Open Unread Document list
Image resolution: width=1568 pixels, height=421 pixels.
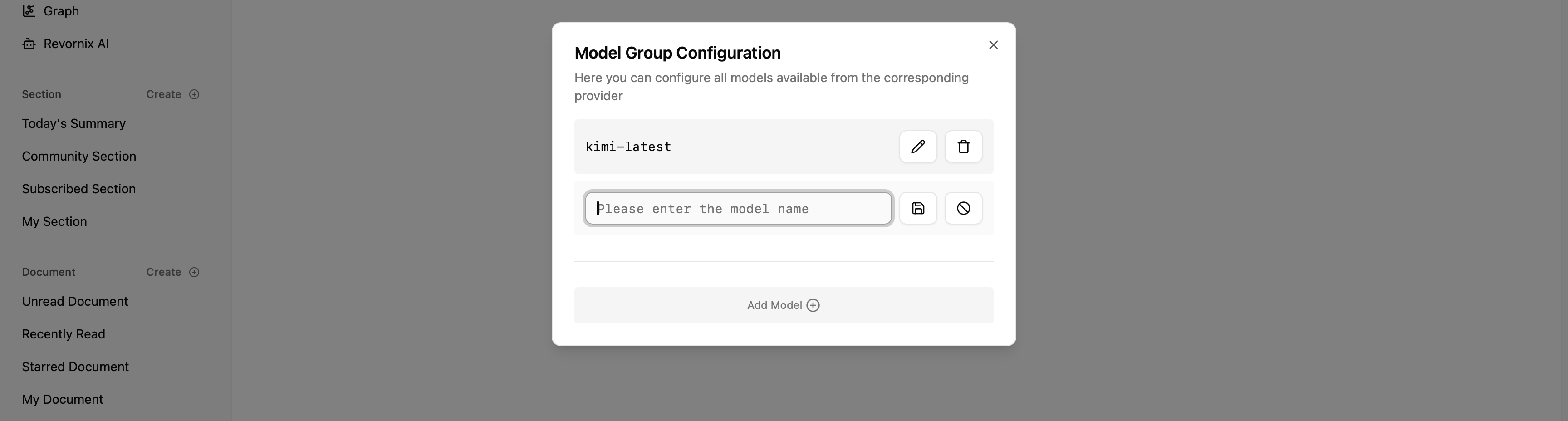[x=75, y=301]
